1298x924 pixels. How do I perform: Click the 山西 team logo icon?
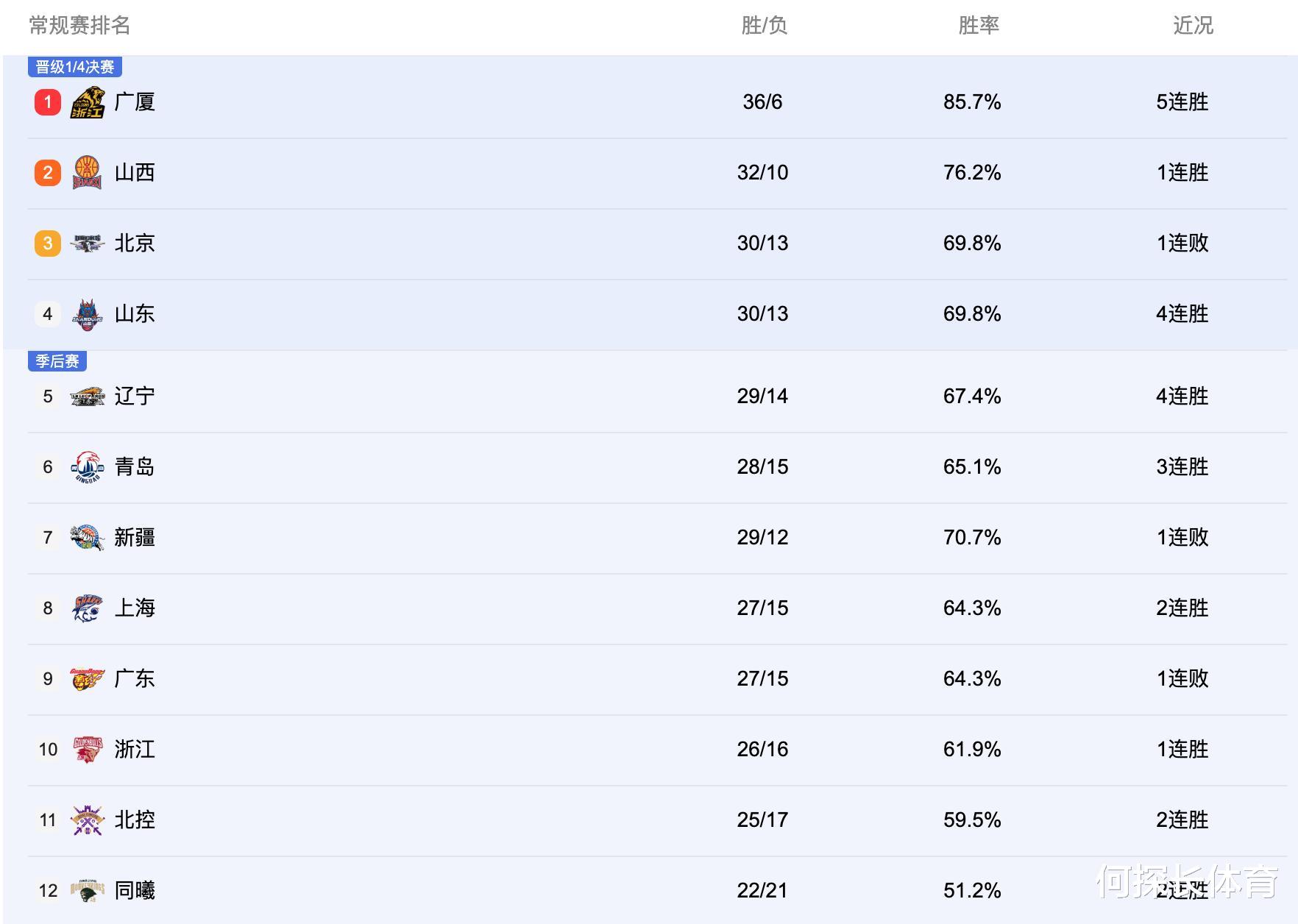pyautogui.click(x=88, y=173)
